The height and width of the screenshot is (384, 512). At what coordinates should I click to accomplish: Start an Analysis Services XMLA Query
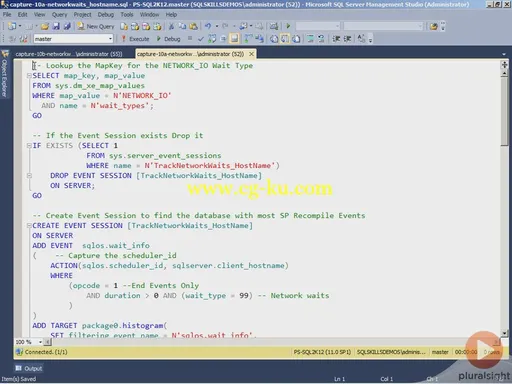pos(157,26)
